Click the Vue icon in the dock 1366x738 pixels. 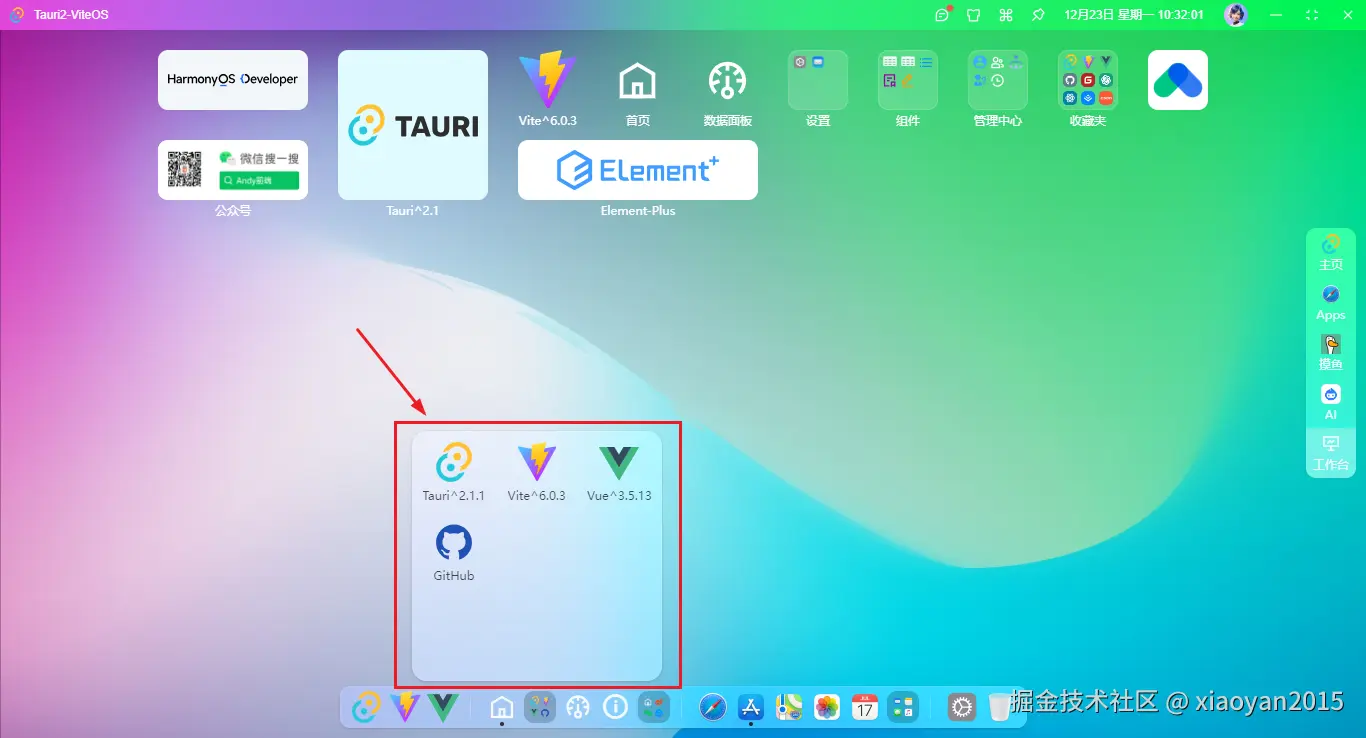[443, 707]
